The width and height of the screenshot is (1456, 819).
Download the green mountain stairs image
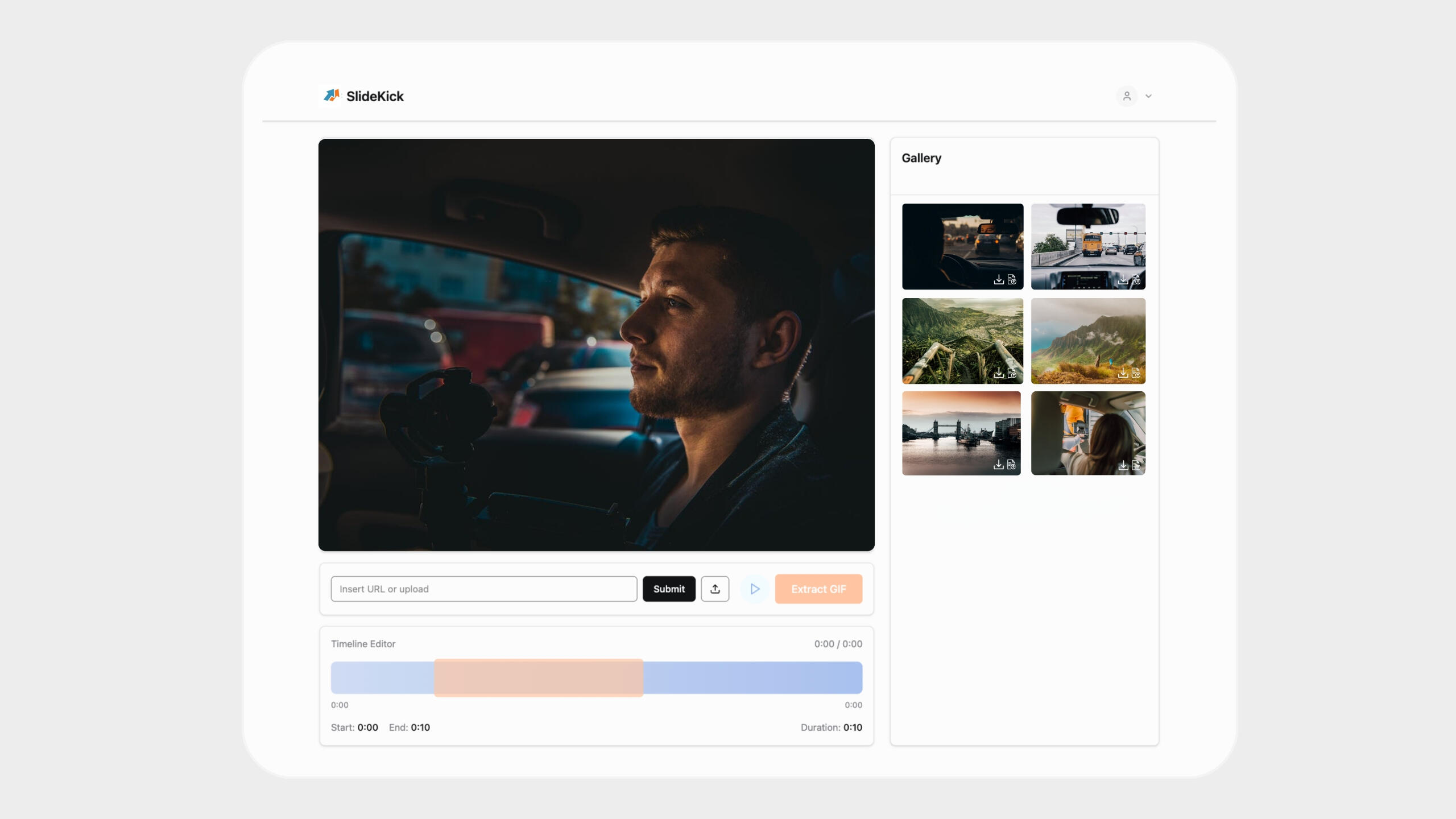pyautogui.click(x=998, y=373)
